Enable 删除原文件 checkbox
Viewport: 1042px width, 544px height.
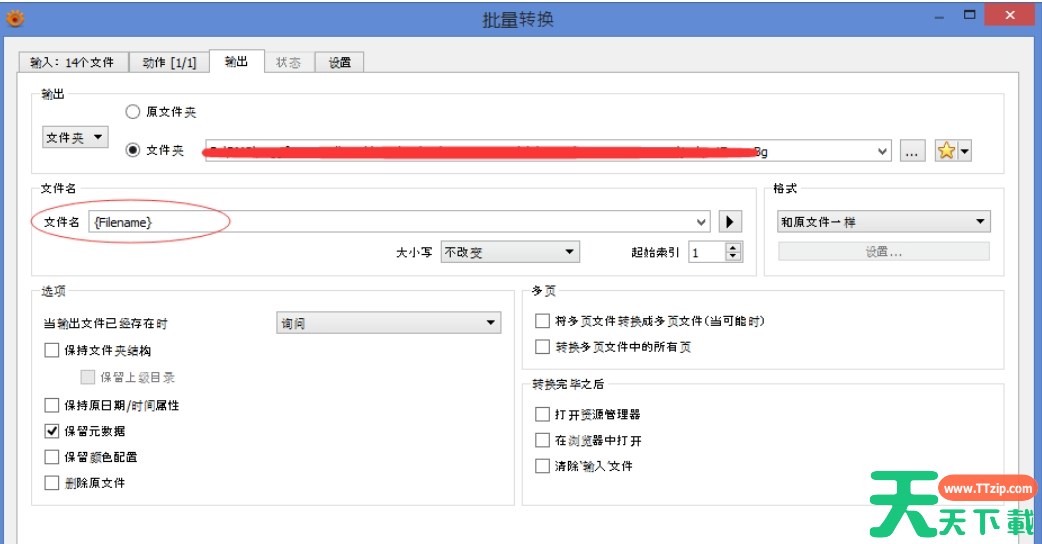click(52, 483)
